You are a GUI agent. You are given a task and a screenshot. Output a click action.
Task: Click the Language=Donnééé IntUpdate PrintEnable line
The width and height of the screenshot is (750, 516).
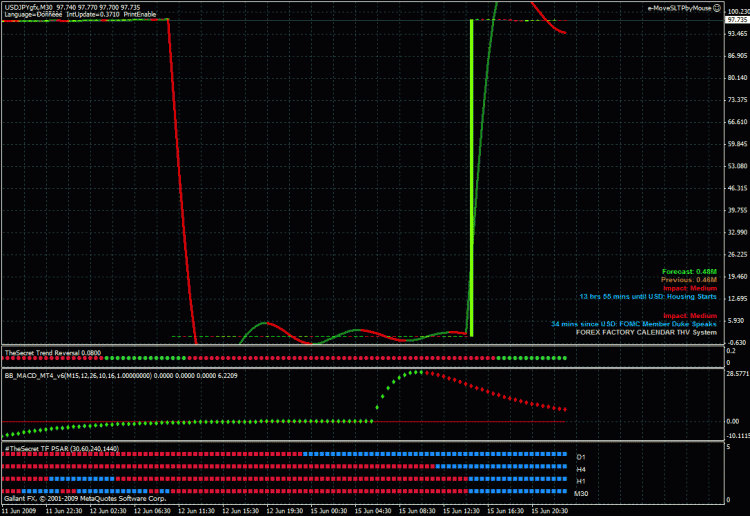pyautogui.click(x=80, y=15)
